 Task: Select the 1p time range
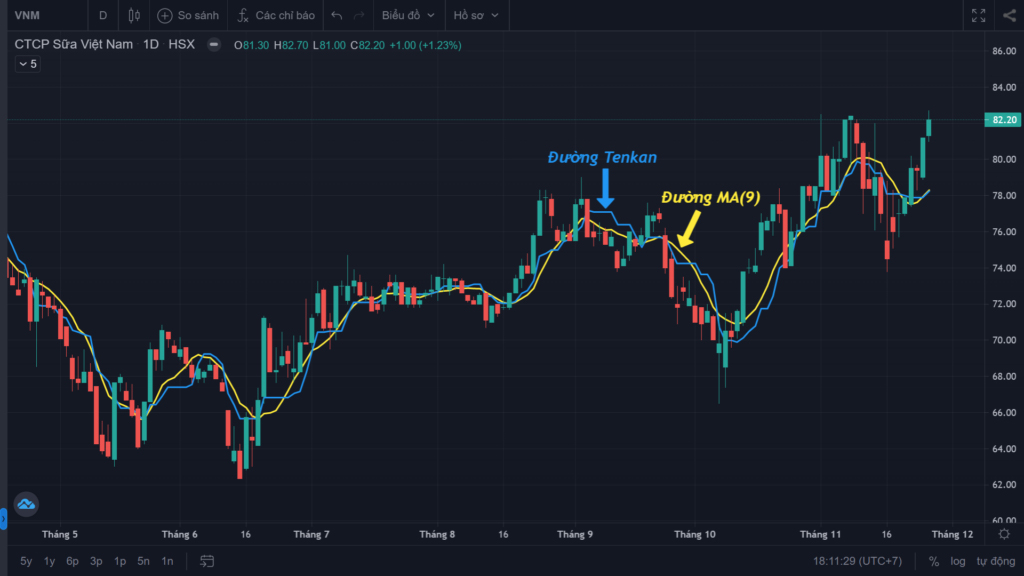tap(120, 561)
